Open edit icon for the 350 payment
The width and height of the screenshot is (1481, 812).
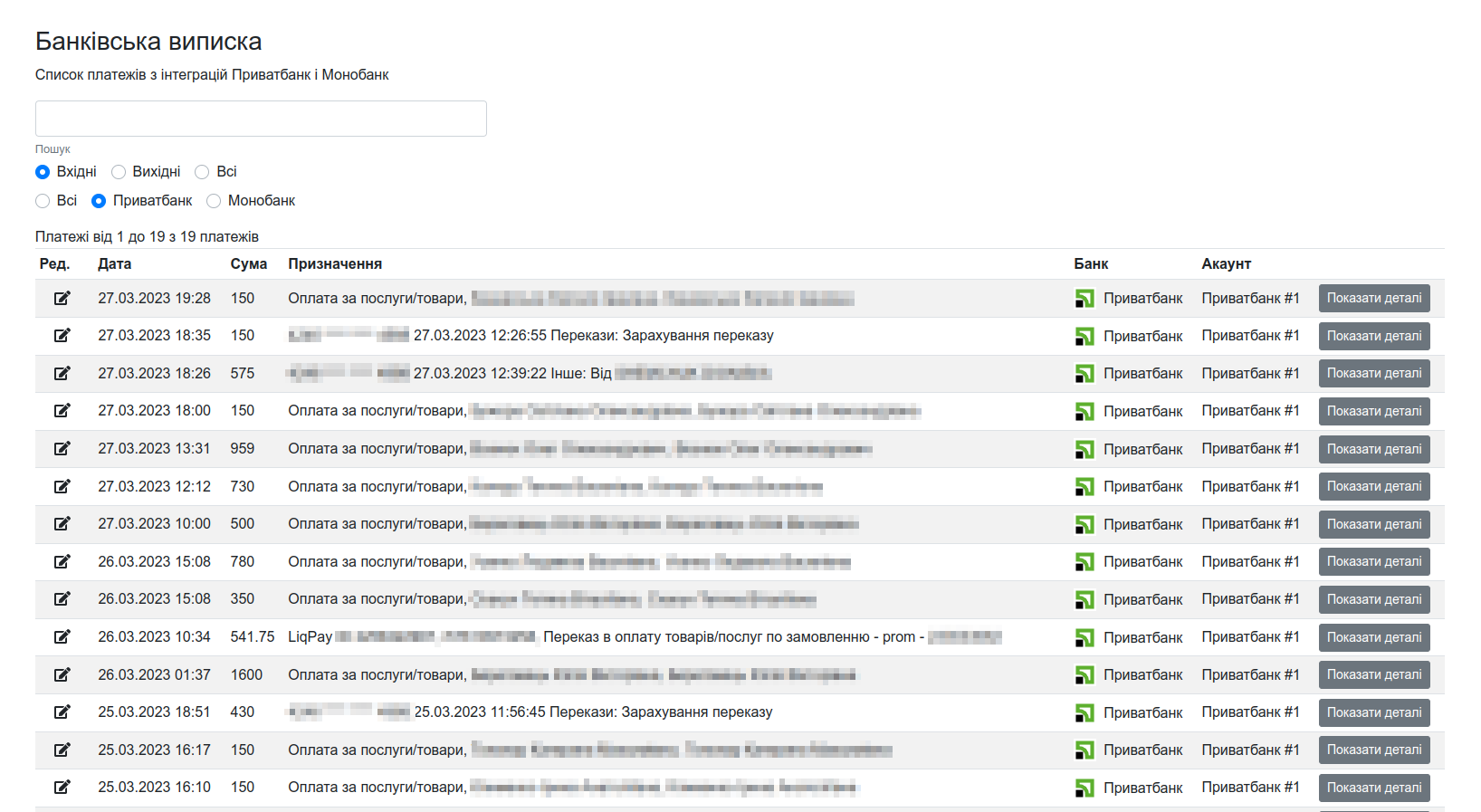tap(62, 599)
